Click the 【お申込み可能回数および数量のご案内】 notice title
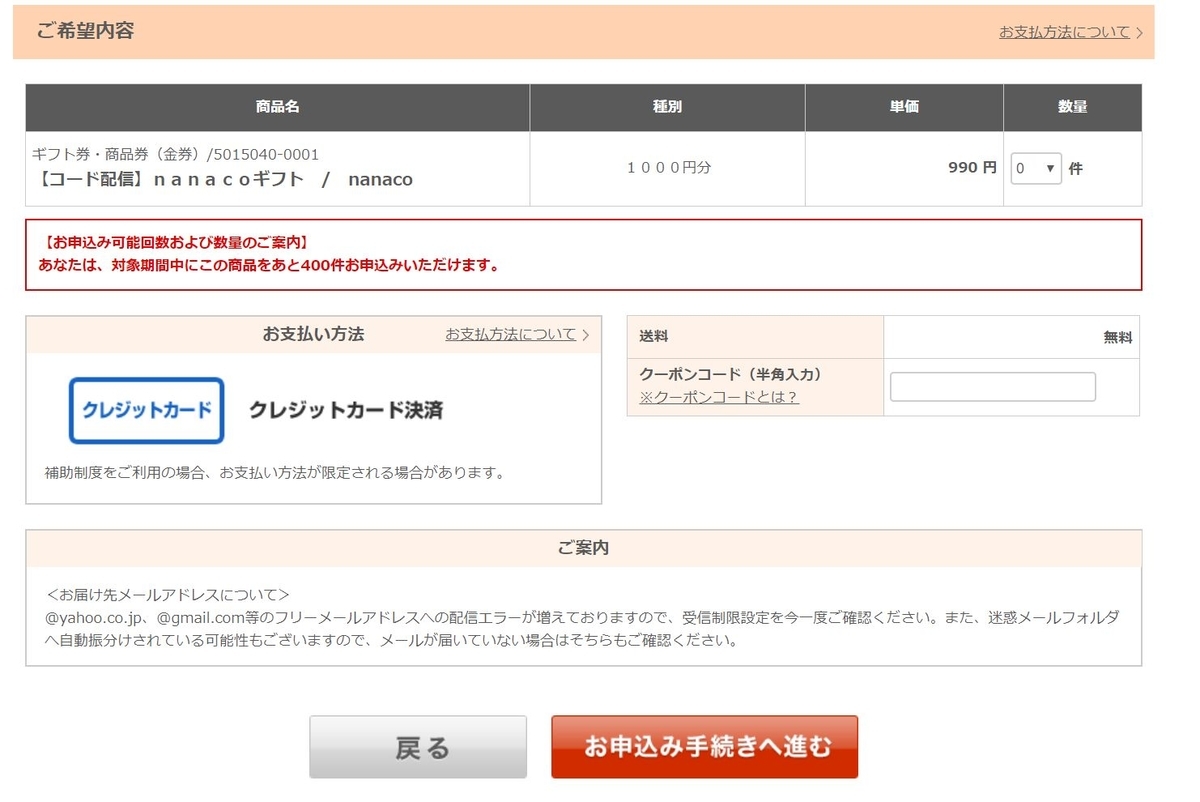1200x802 pixels. tap(176, 242)
